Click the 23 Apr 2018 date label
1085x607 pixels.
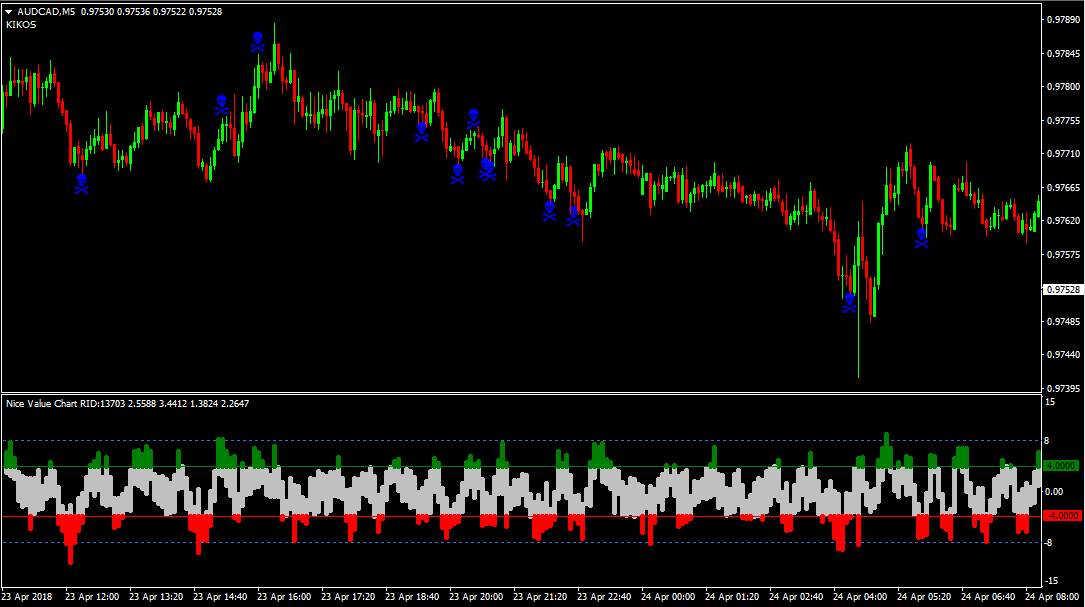point(28,597)
